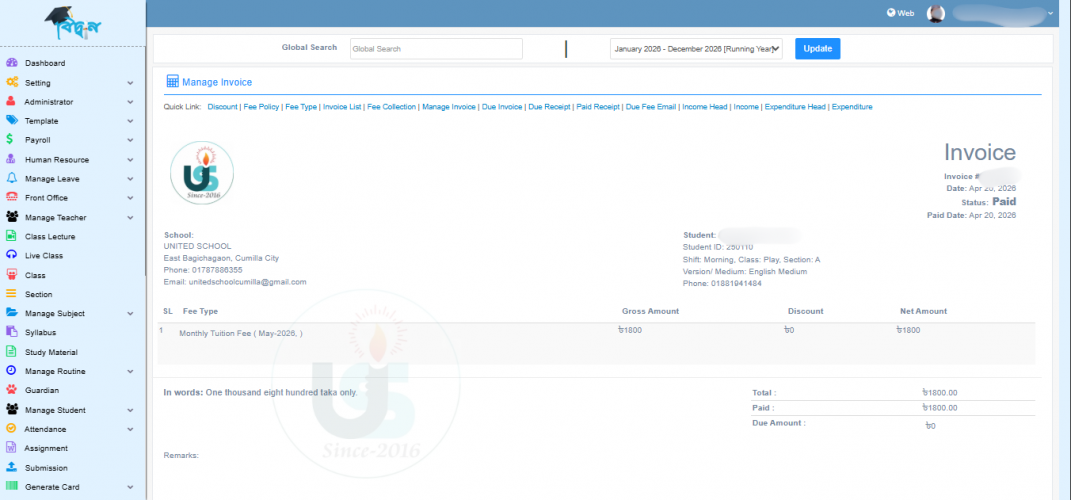Viewport: 1071px width, 500px height.
Task: Expand the Manage Teacher chevron
Action: click(x=130, y=218)
